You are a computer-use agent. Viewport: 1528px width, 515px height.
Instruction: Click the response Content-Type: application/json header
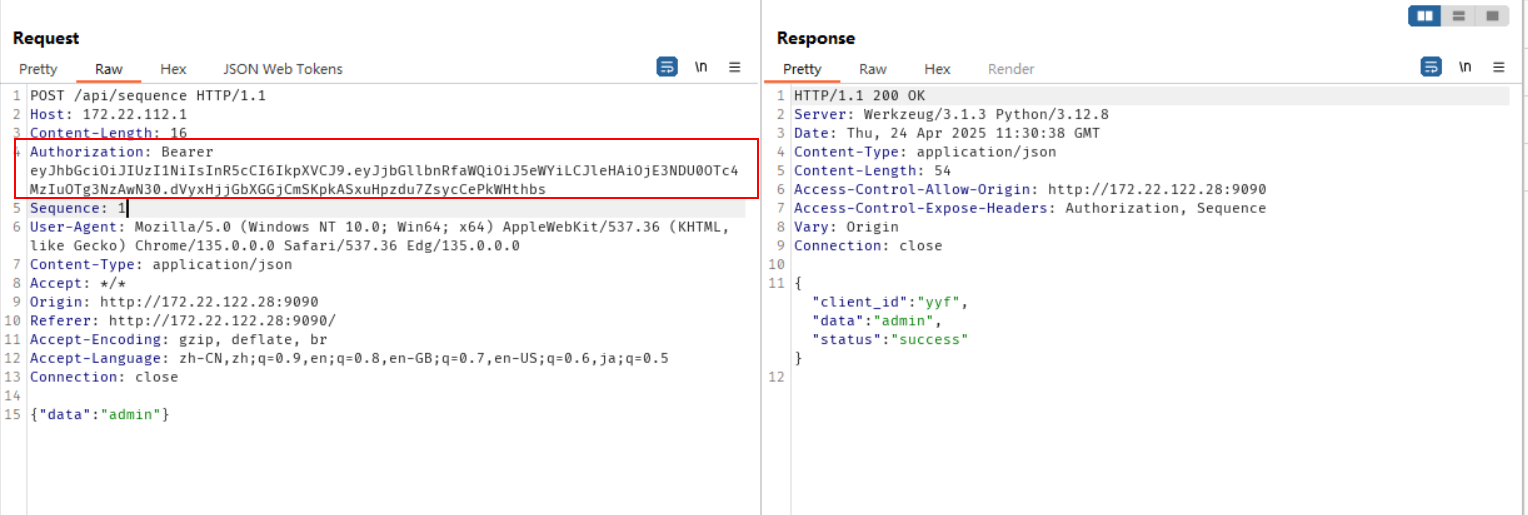click(925, 152)
